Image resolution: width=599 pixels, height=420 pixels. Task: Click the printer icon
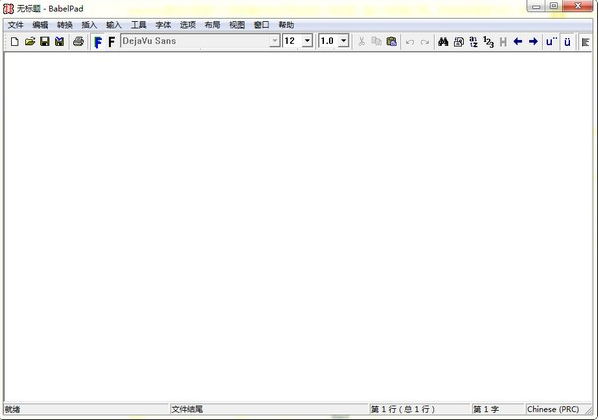pyautogui.click(x=78, y=41)
